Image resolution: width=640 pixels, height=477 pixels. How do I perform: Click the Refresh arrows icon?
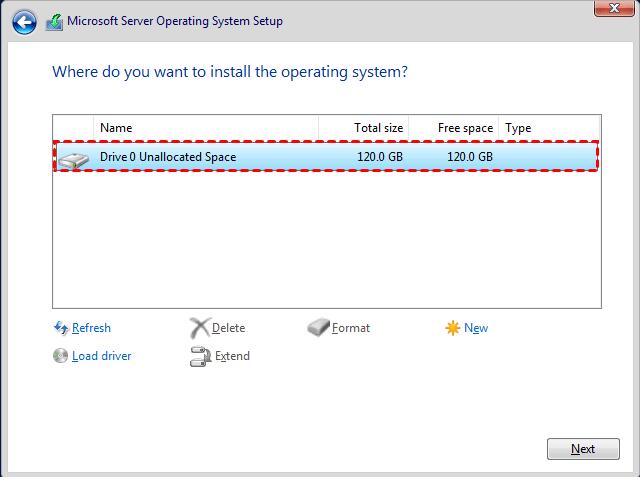click(x=61, y=328)
